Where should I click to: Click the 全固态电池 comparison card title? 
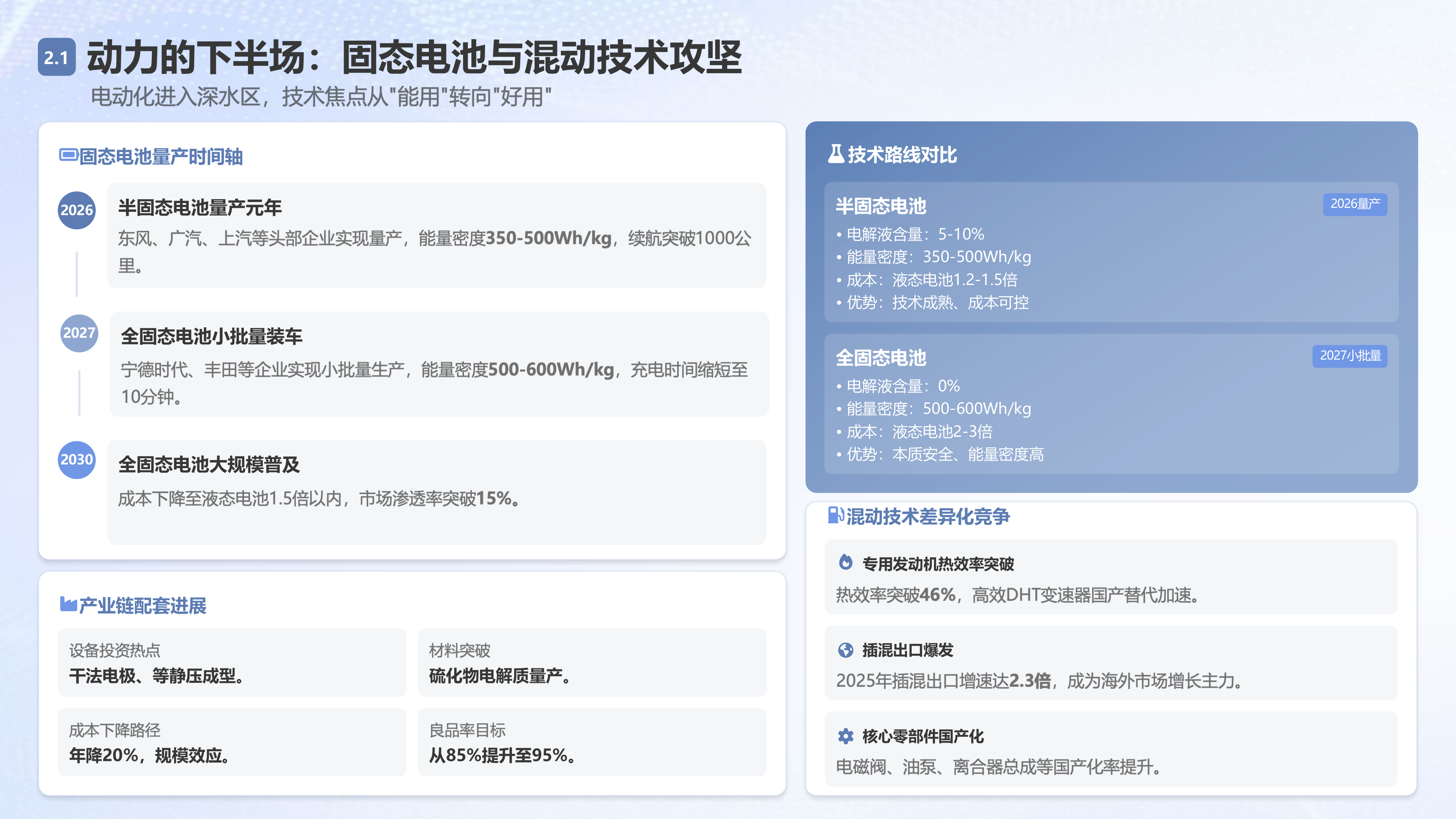(x=881, y=358)
